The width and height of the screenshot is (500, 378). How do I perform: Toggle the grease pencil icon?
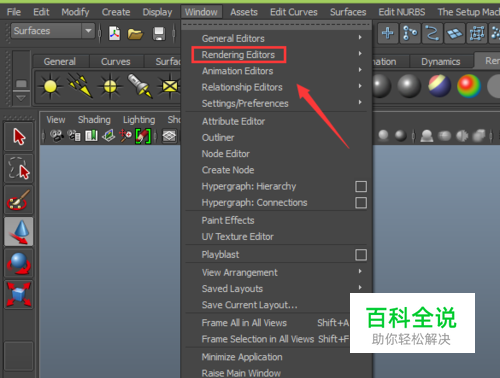pos(143,136)
